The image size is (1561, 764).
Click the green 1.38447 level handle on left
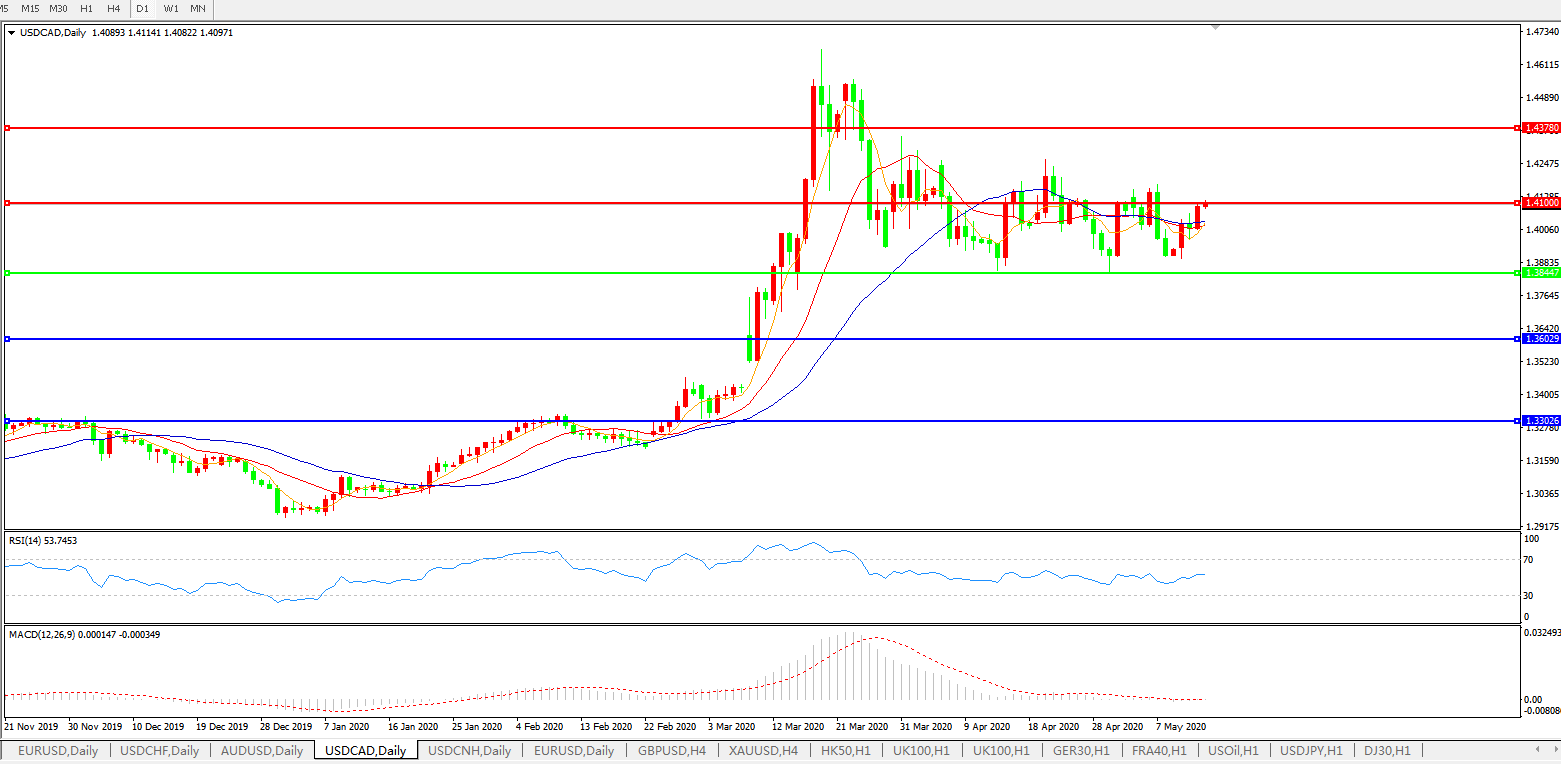7,272
